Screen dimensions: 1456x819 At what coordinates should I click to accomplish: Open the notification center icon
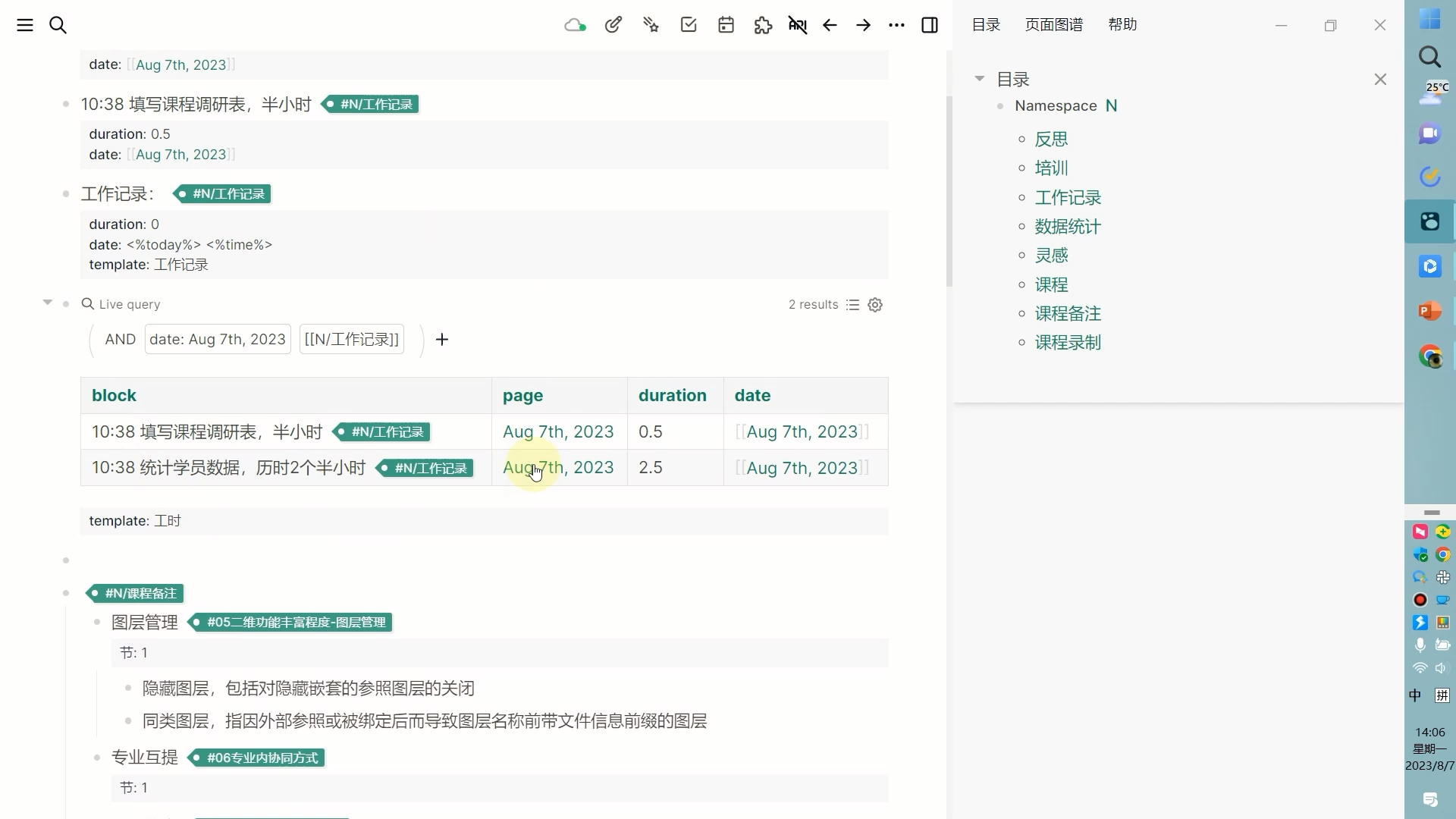coord(1430,799)
